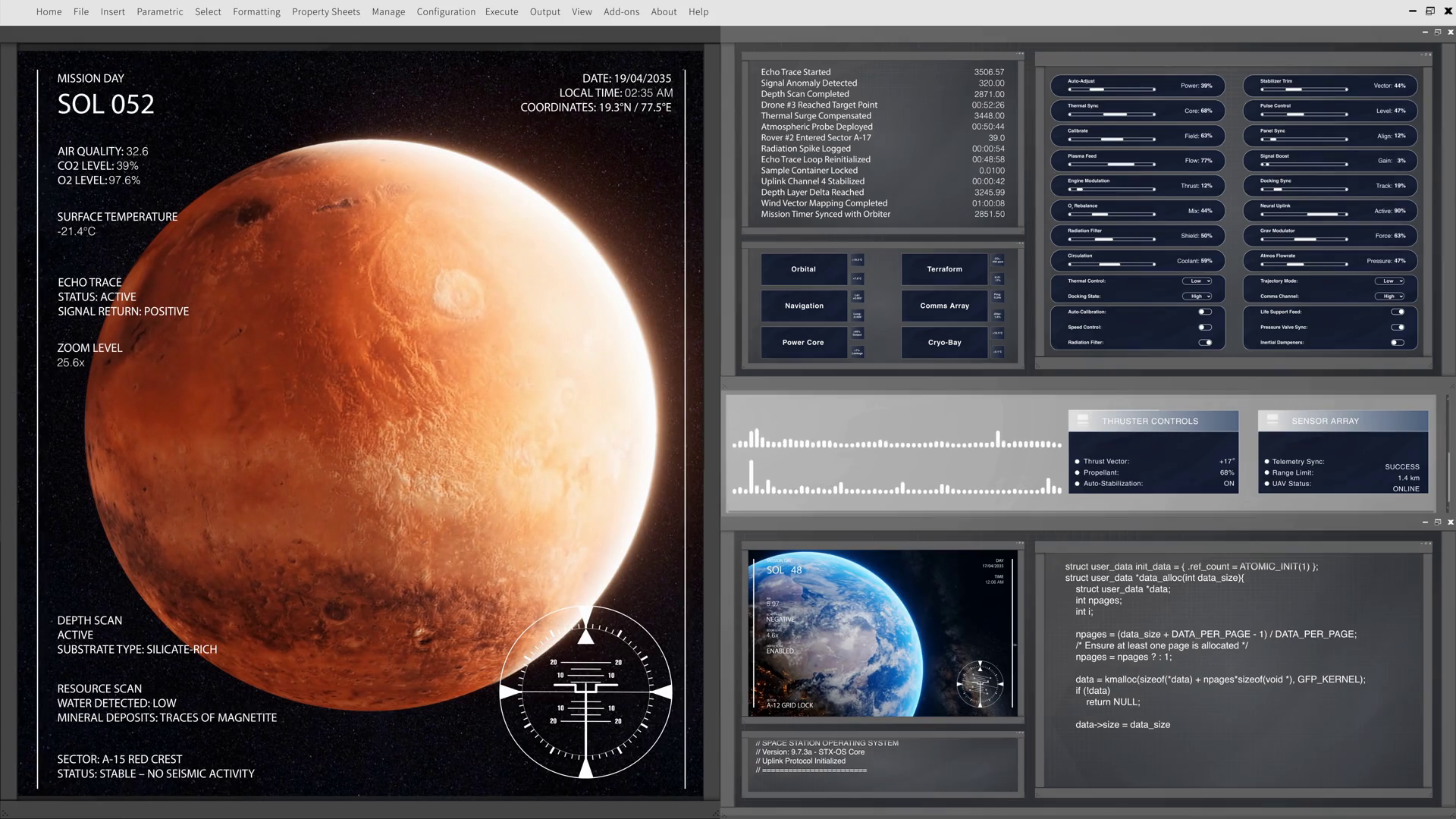This screenshot has height=819, width=1456.
Task: Enable the Auto-Calibration switch
Action: pos(1204,312)
